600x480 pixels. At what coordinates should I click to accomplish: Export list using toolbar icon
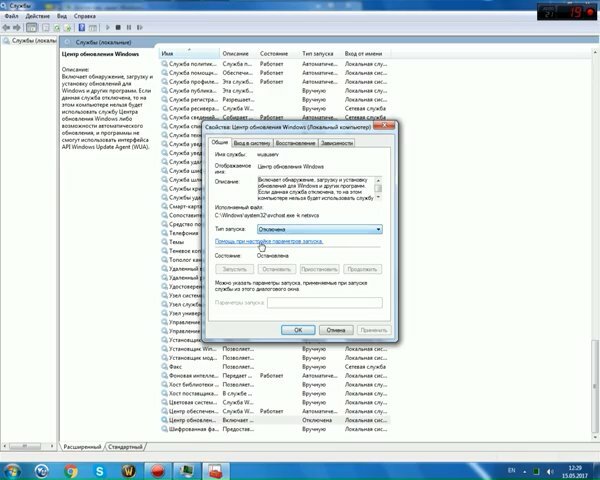(x=68, y=28)
